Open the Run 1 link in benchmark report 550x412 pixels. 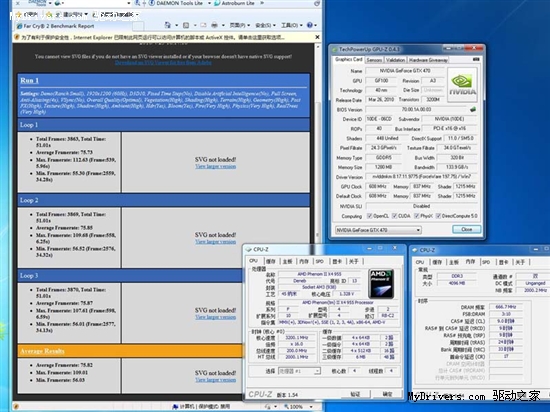click(x=29, y=80)
